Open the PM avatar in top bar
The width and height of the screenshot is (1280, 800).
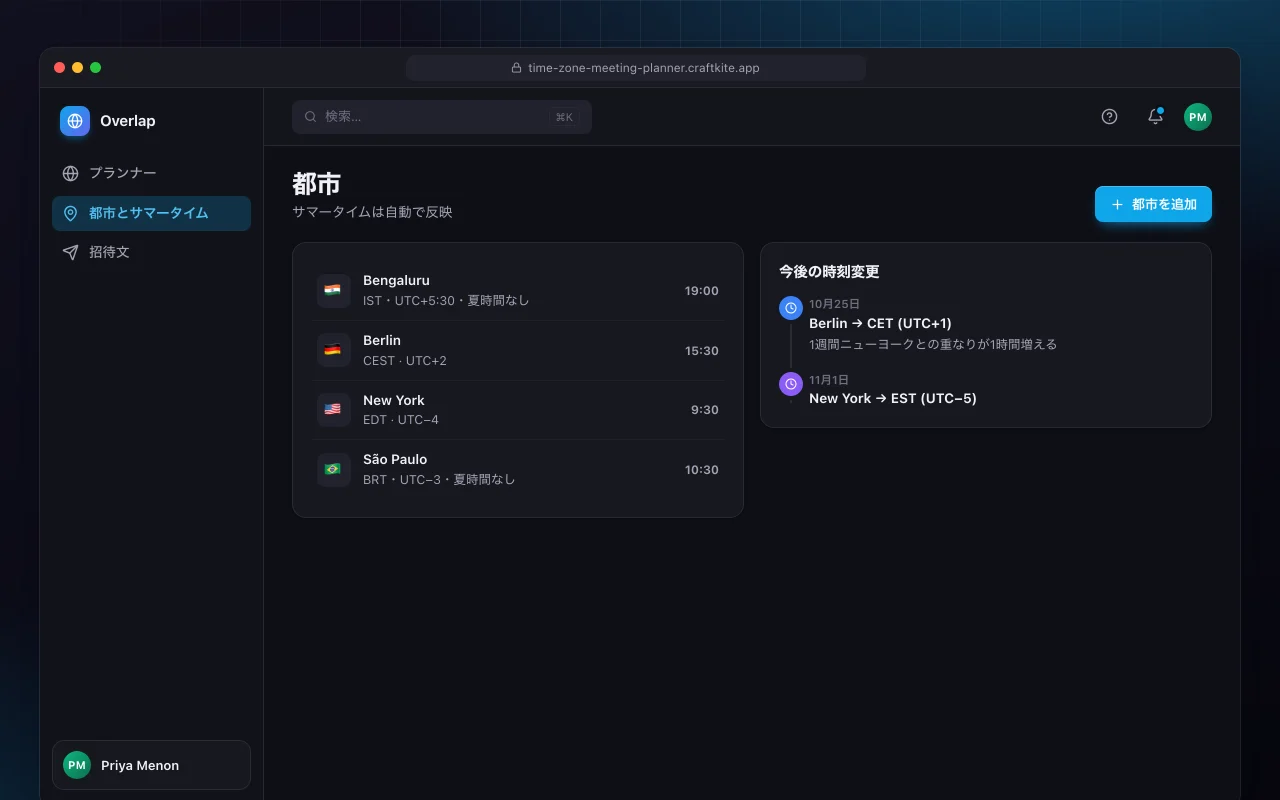click(x=1198, y=117)
